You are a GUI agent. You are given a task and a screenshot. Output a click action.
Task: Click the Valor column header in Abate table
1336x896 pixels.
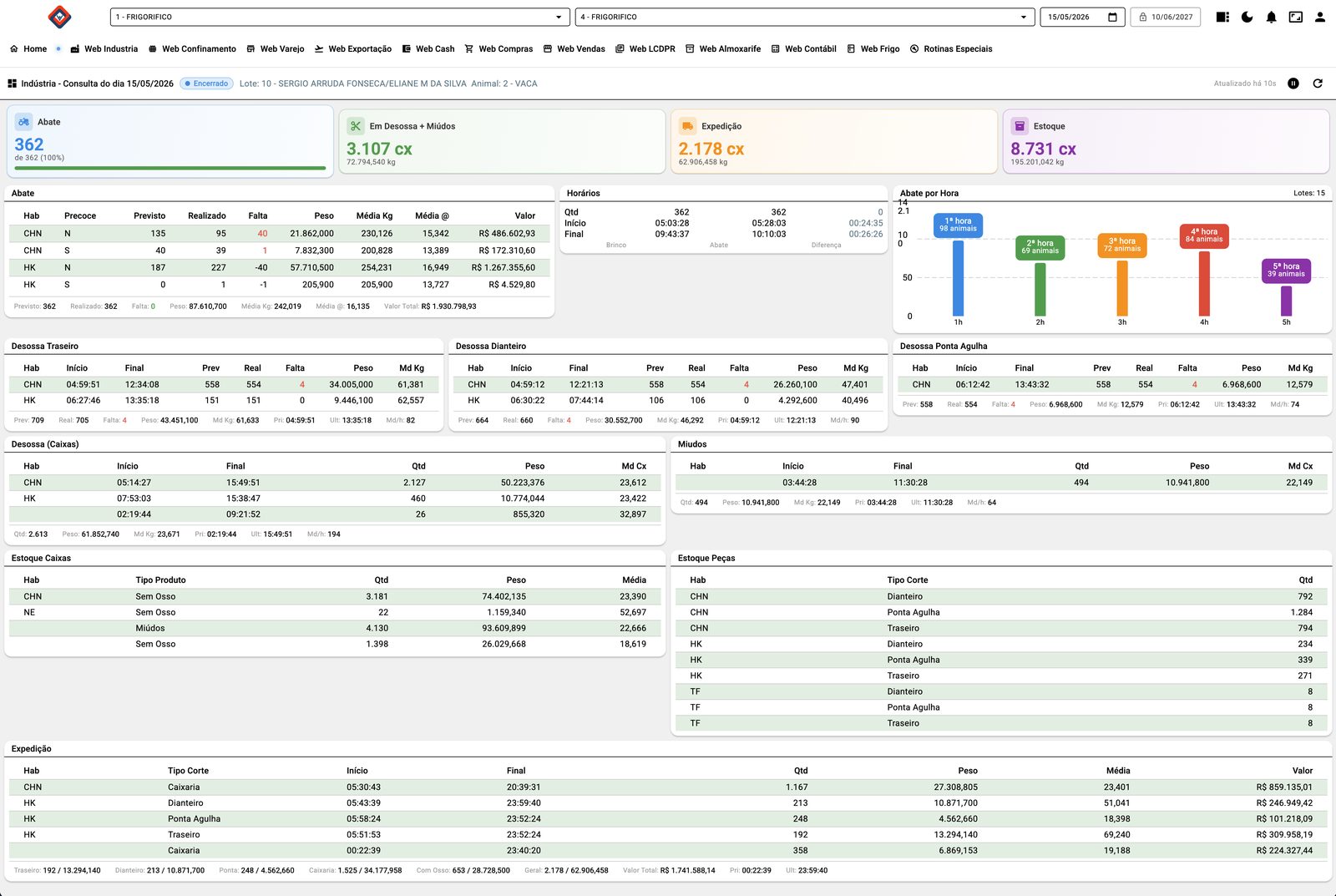pos(524,215)
